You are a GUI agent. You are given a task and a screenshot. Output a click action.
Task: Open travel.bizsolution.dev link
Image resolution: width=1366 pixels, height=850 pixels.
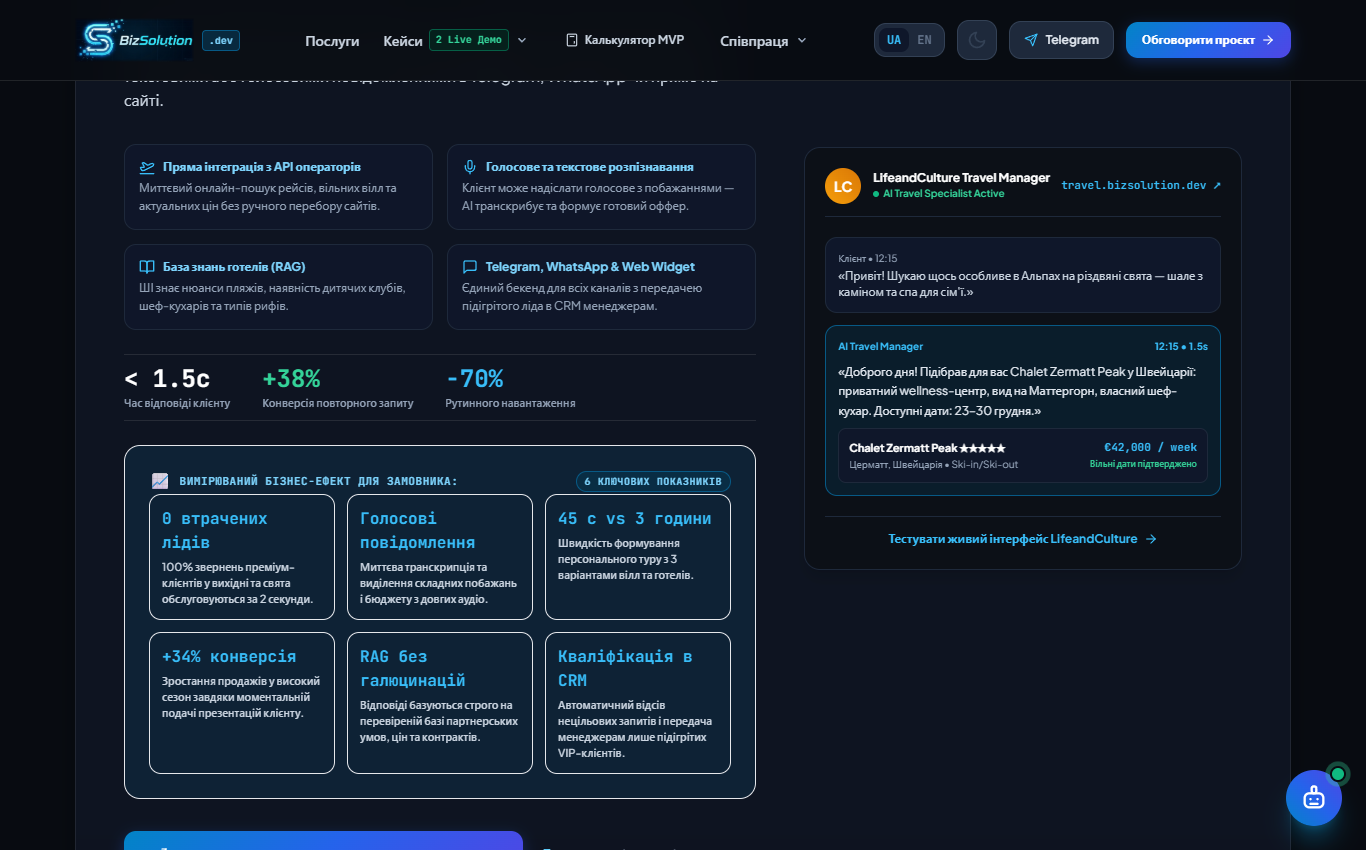(1141, 185)
